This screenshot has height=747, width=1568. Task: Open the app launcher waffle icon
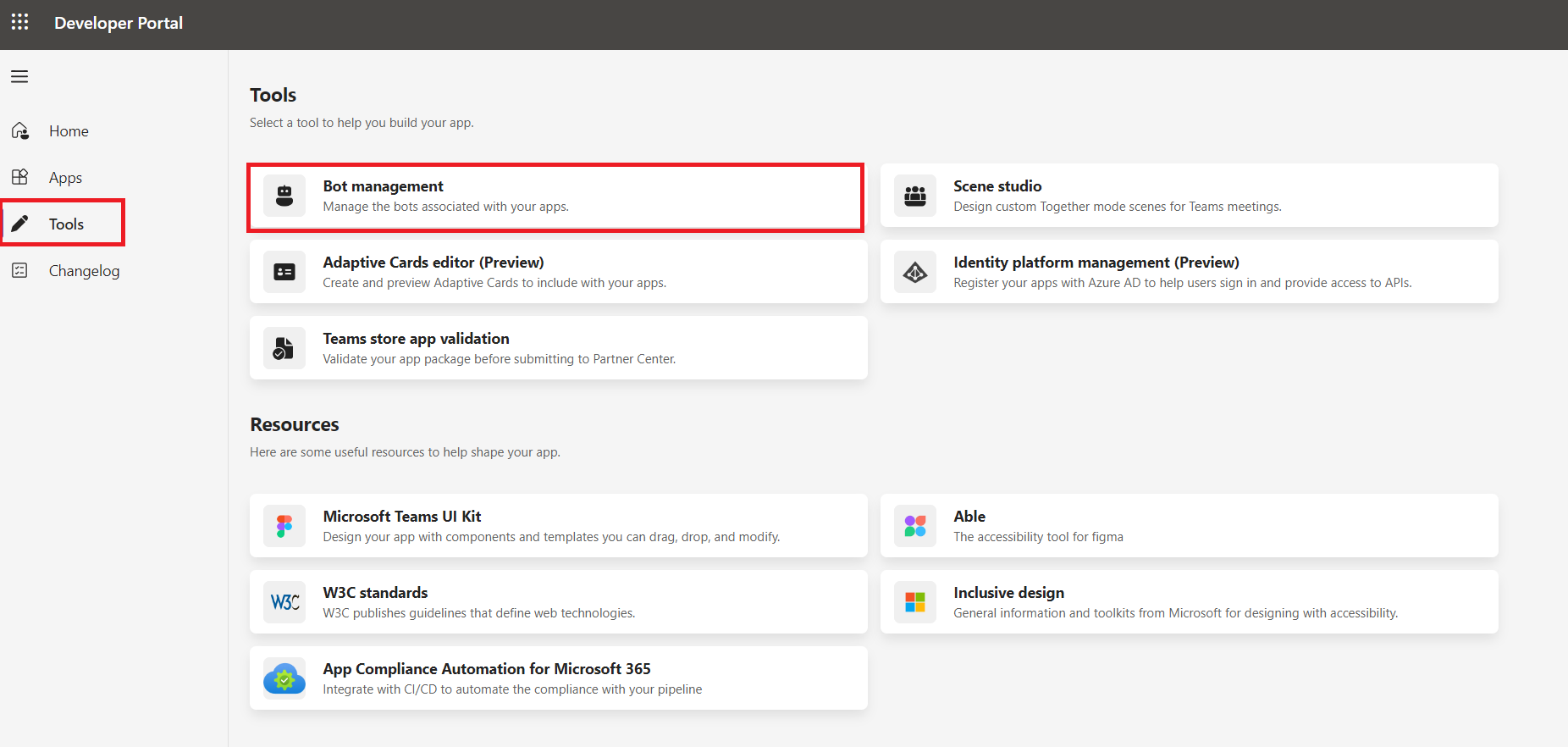(20, 22)
